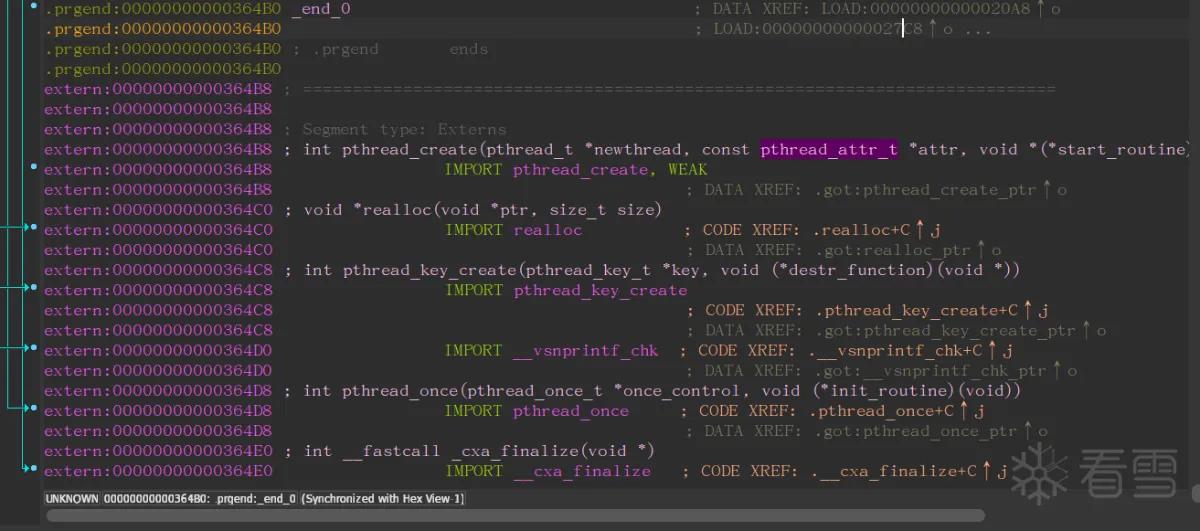
Task: Click the up arrow after LOAD:00000000000020A8
Action: pyautogui.click(x=1040, y=9)
